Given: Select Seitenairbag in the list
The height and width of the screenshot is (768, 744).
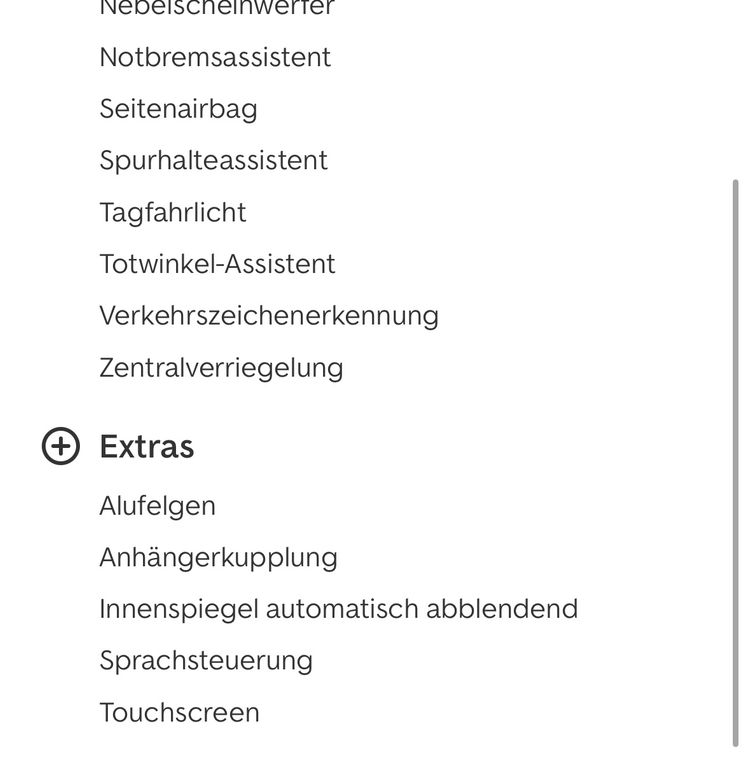Looking at the screenshot, I should click(x=178, y=109).
